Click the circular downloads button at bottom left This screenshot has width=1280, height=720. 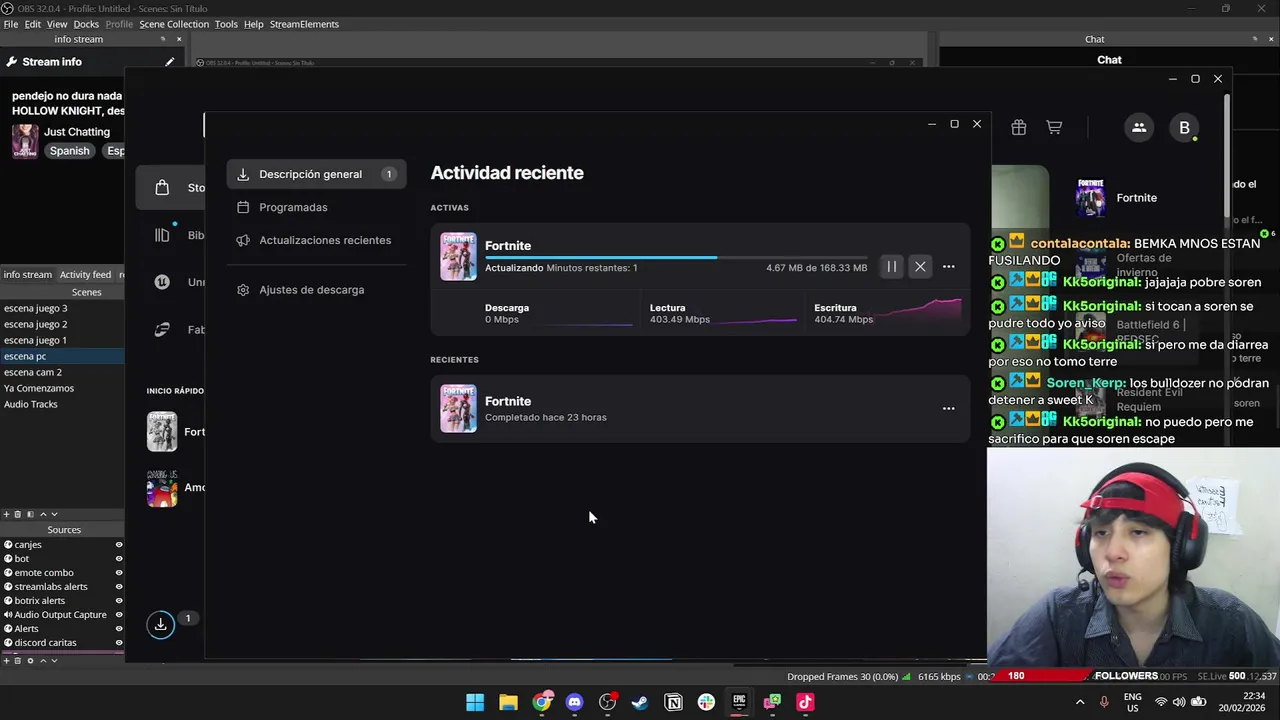point(160,624)
